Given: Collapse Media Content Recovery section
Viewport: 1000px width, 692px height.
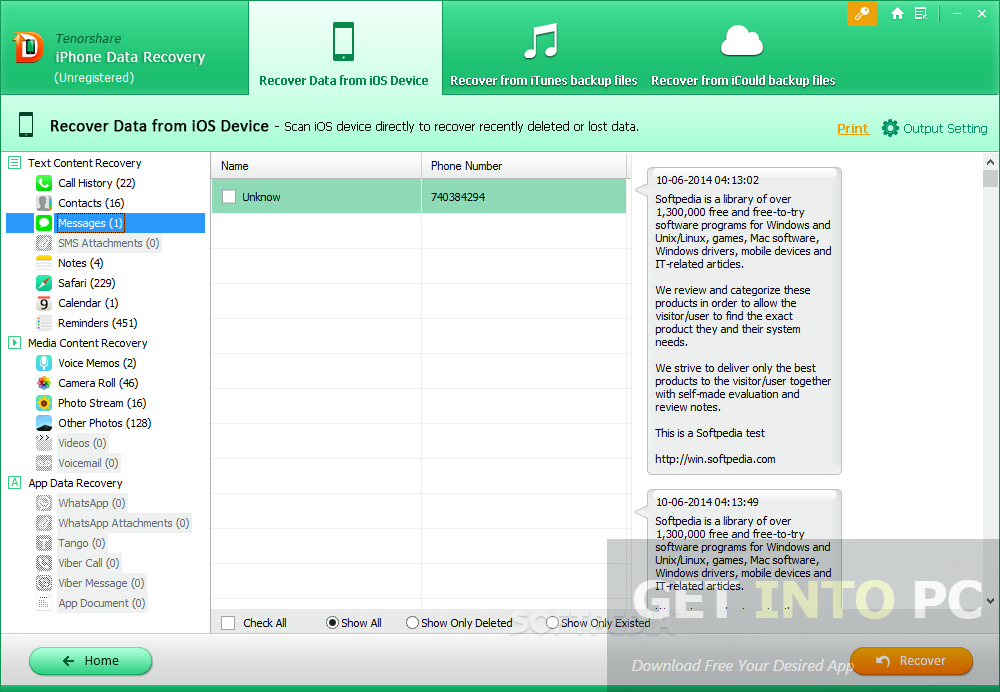Looking at the screenshot, I should (15, 342).
